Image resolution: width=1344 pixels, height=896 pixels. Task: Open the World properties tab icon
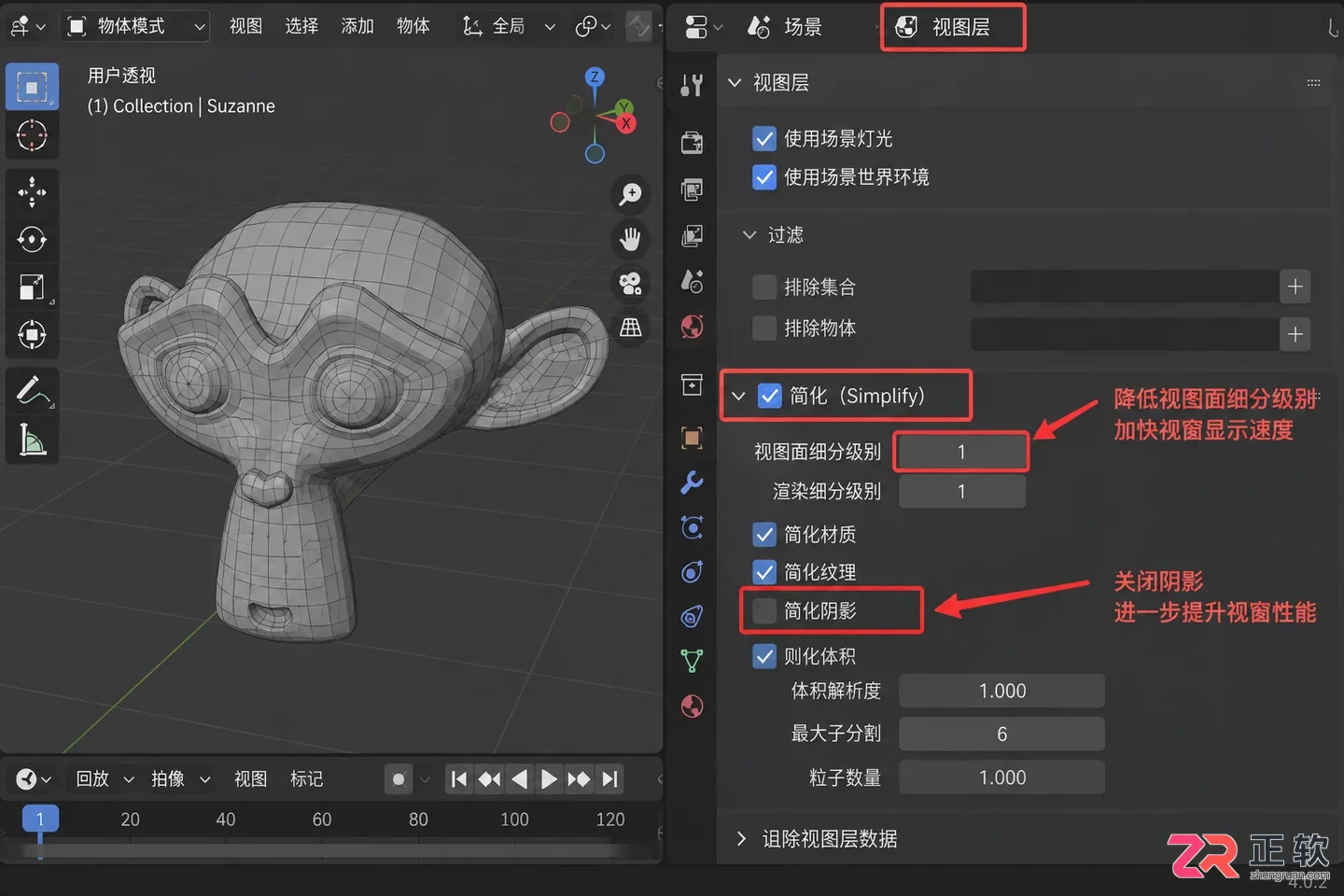tap(692, 327)
